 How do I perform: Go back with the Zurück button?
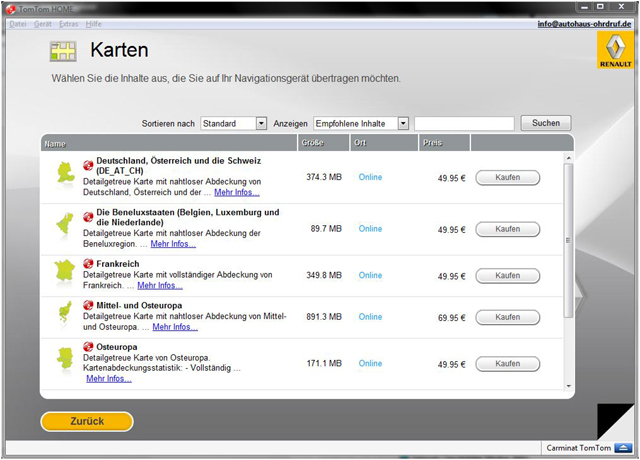(x=87, y=421)
